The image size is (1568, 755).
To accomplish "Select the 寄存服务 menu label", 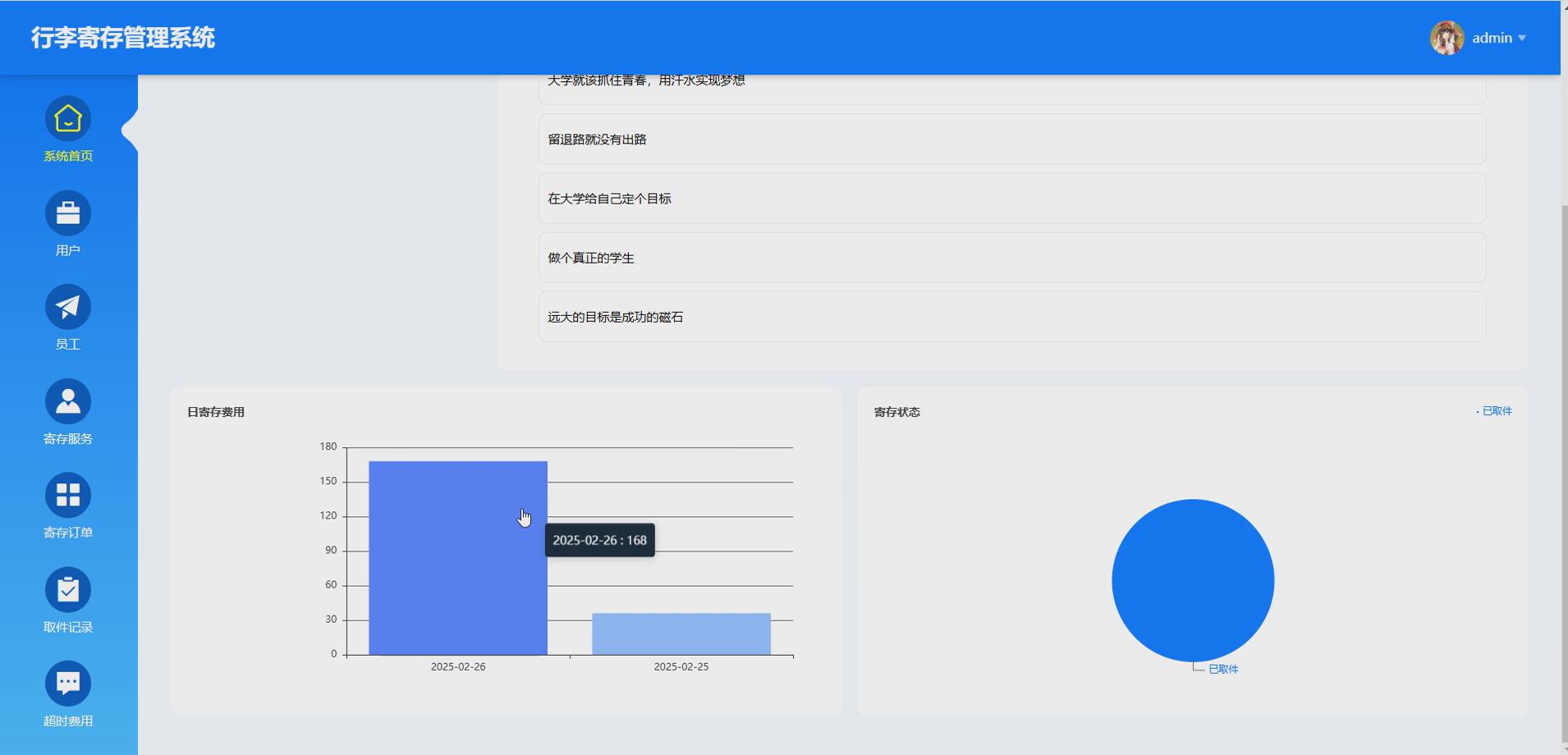I will click(68, 438).
